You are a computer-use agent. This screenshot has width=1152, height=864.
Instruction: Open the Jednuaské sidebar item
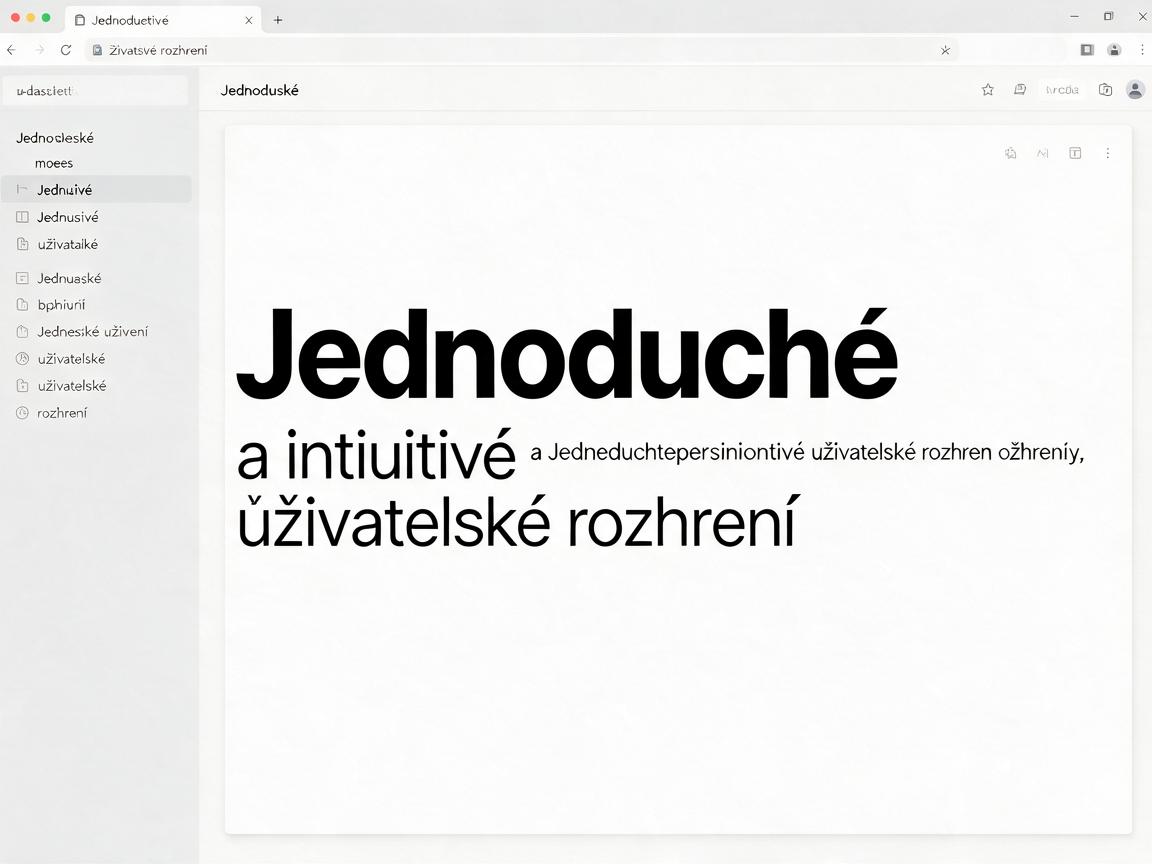click(x=96, y=278)
